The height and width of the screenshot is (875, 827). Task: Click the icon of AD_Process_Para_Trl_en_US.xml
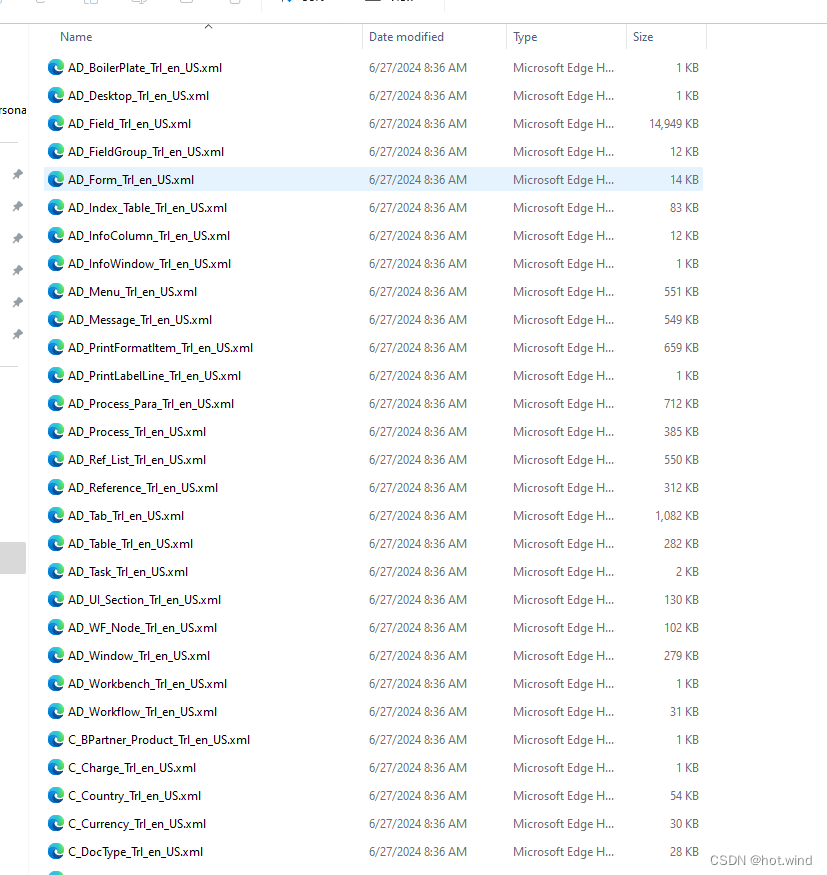[56, 403]
